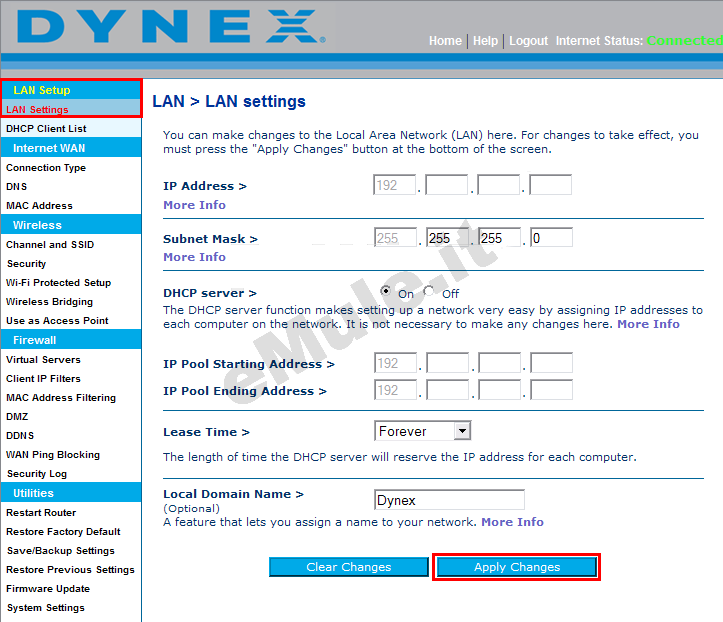
Task: Click More Info for Local Domain Name
Action: tap(512, 522)
